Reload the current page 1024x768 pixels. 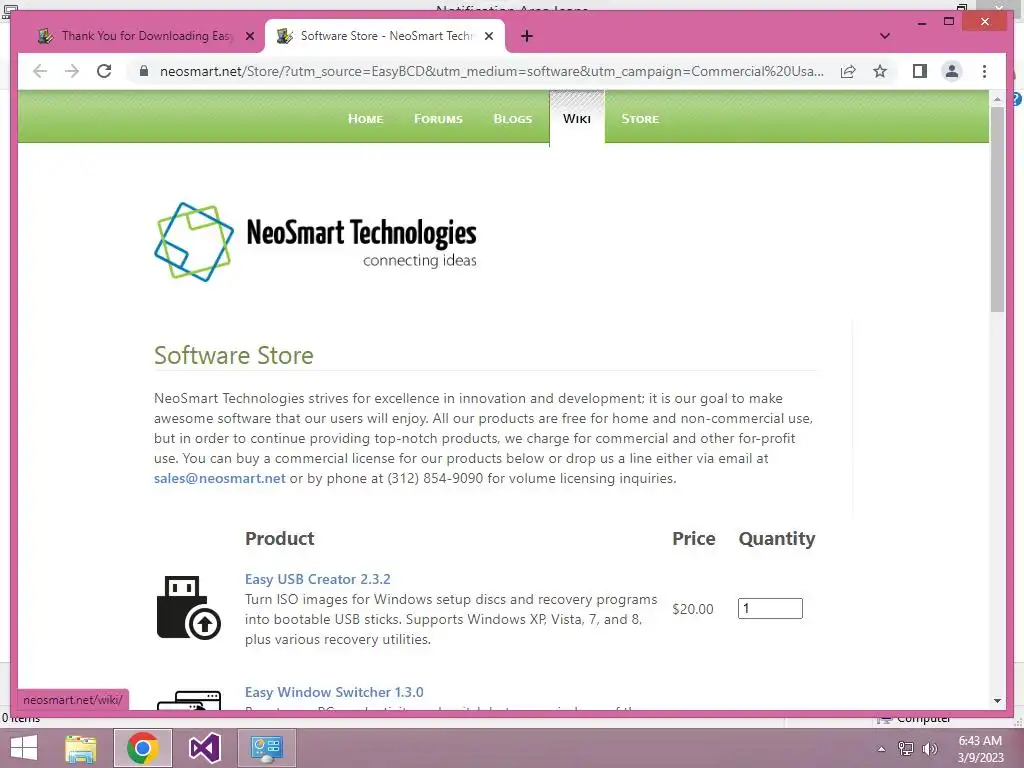click(x=104, y=71)
